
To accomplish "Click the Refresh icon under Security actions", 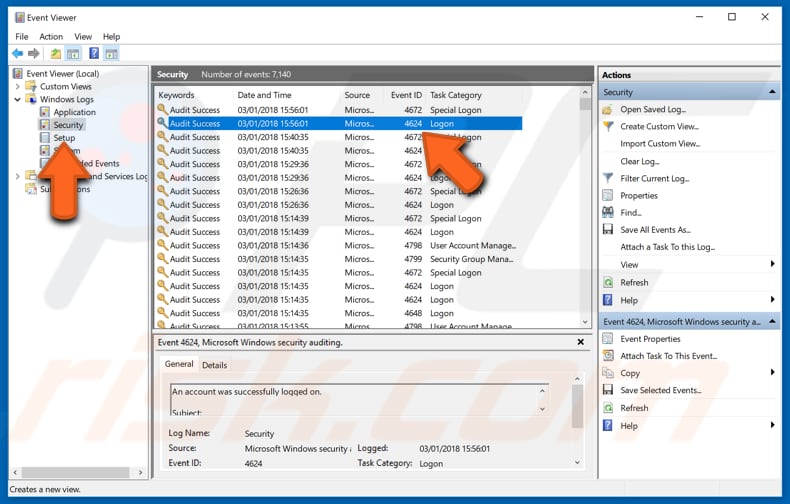I will click(x=608, y=282).
